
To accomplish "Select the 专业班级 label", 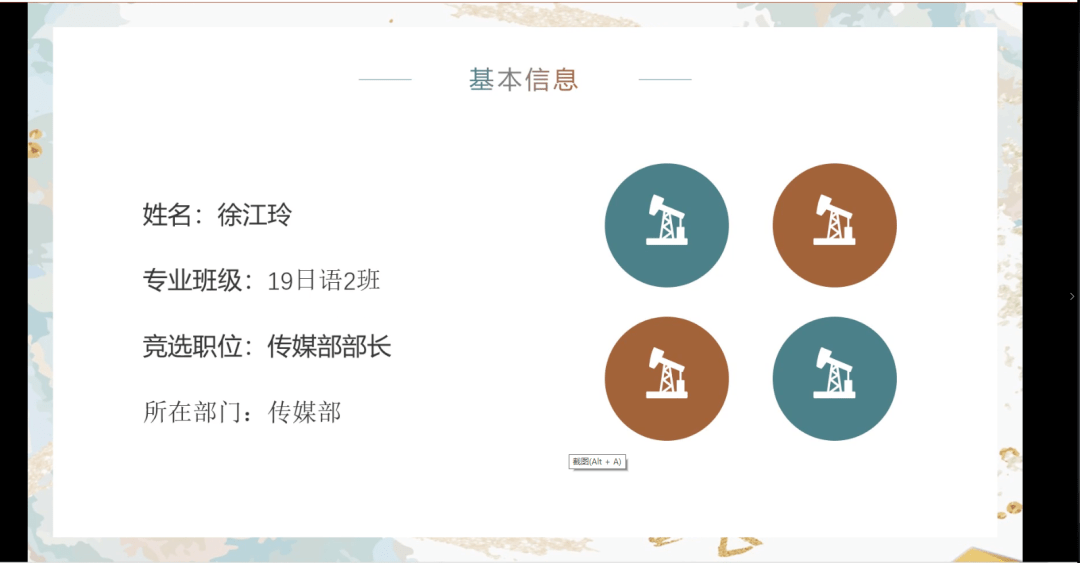I will point(192,280).
